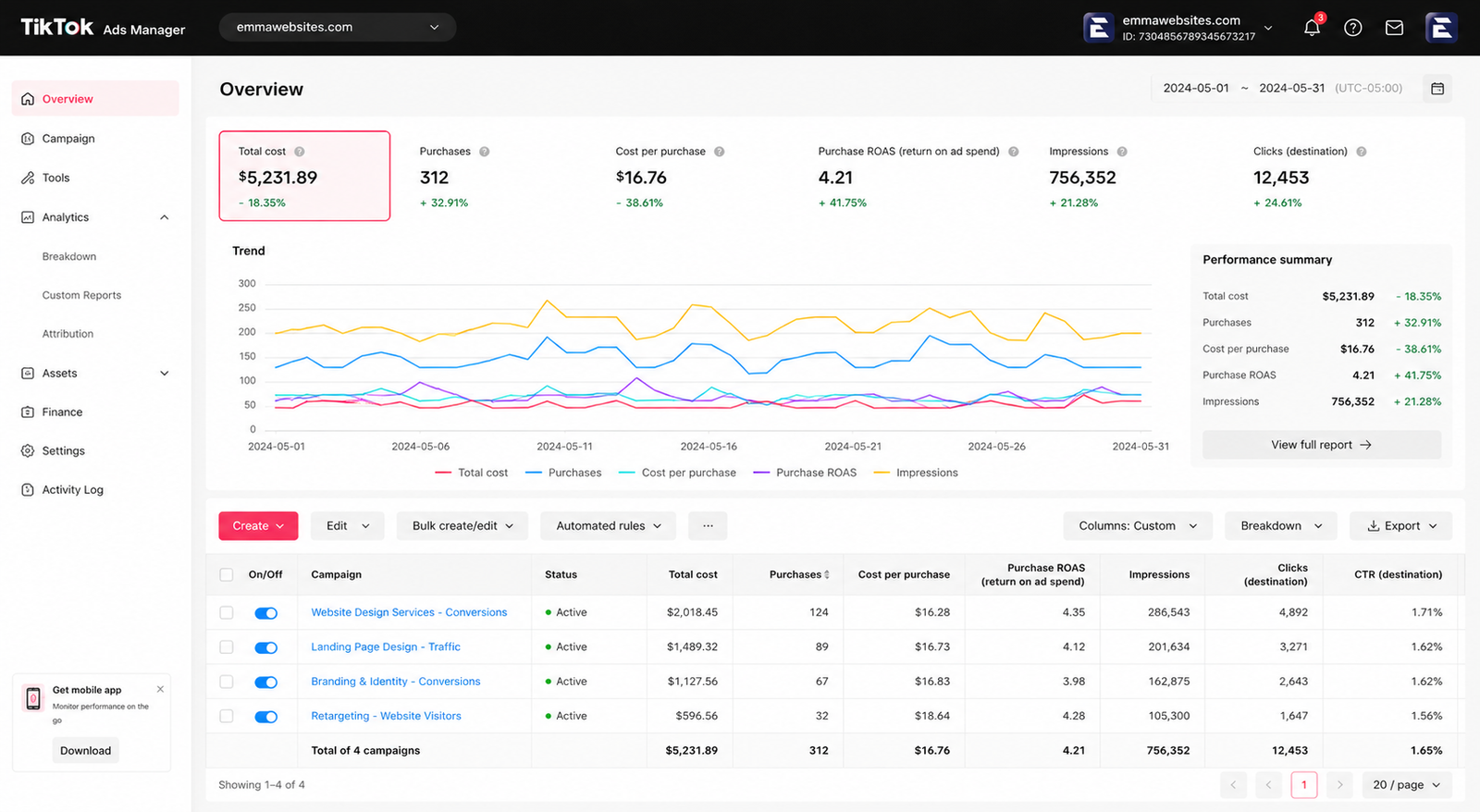
Task: Toggle Impressions legend swatch in chart
Action: click(x=882, y=473)
